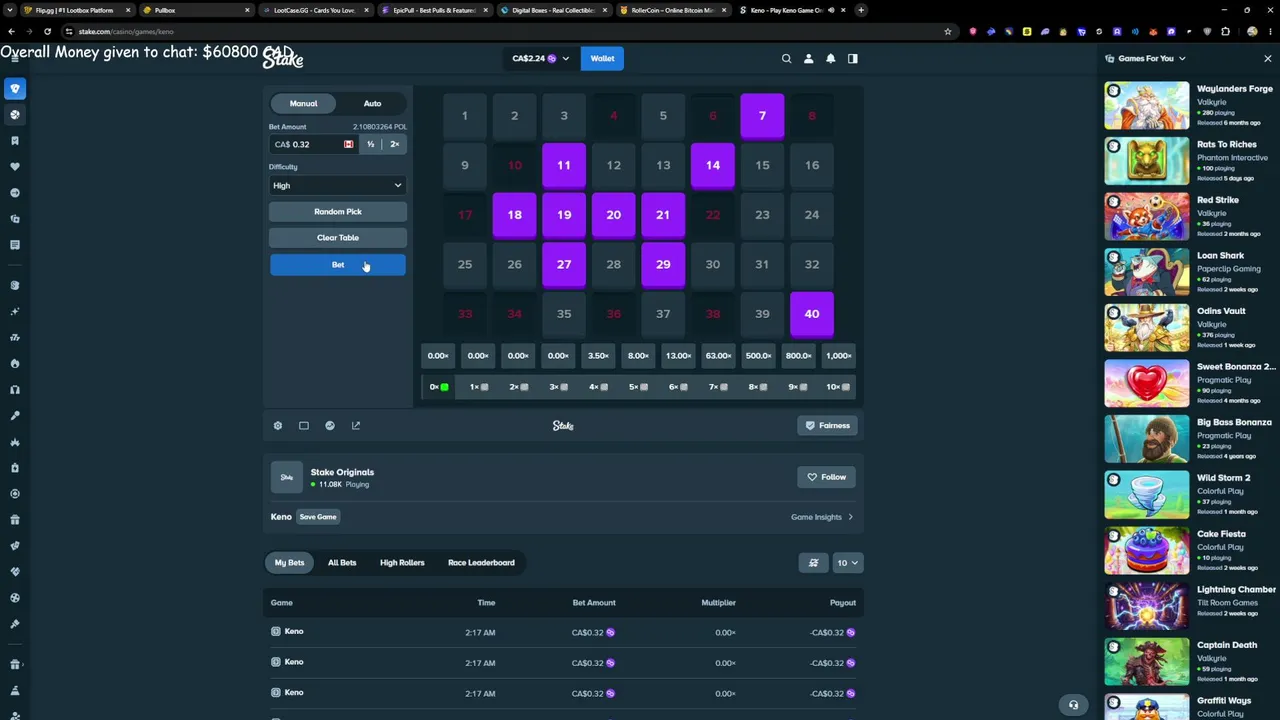Open Cake Fiesta game thumbnail

pos(1147,551)
